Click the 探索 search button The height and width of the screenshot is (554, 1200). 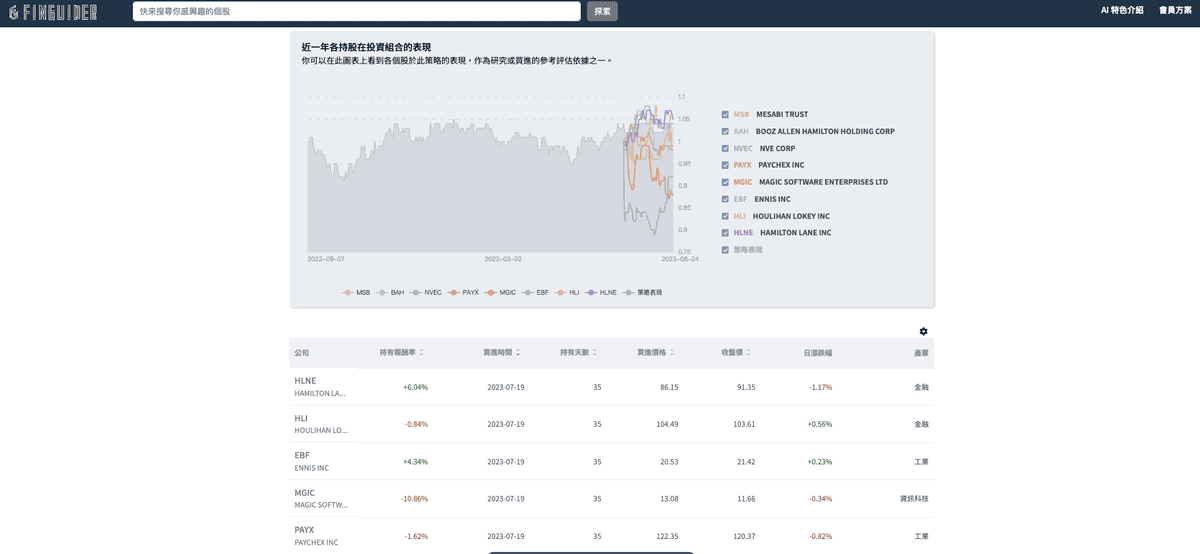602,11
